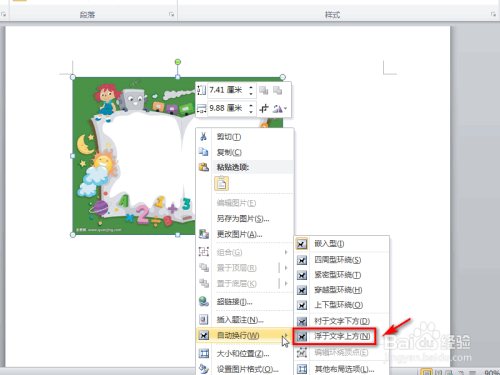Click the Send to Back icon in menu
This screenshot has height=375, width=500.
(x=204, y=283)
